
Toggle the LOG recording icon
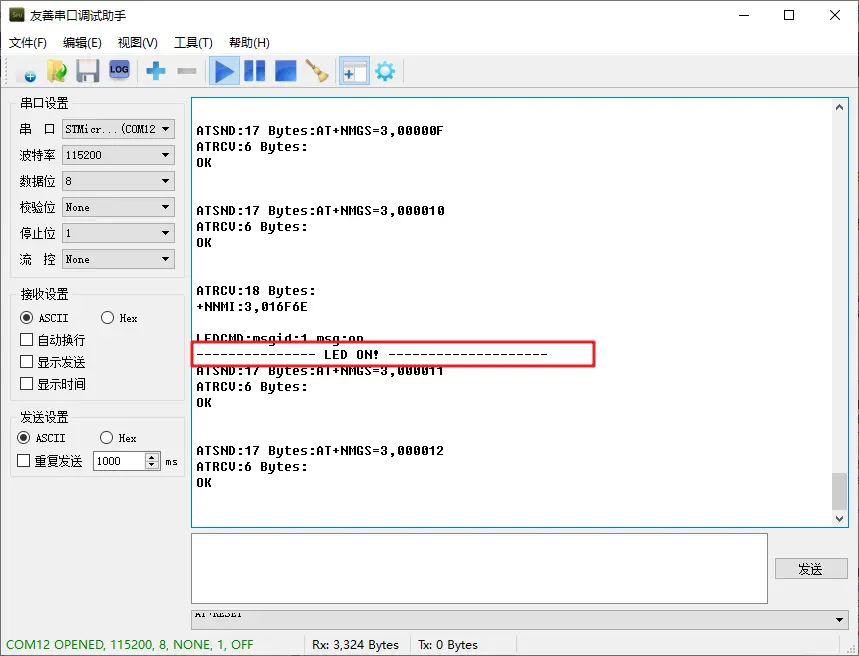click(x=119, y=70)
